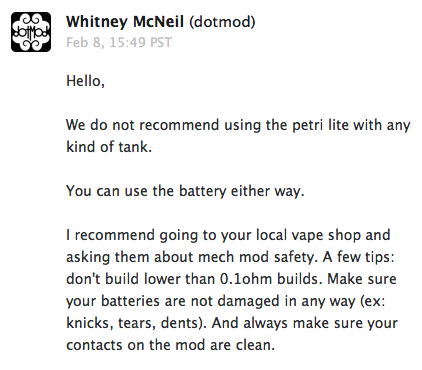Image resolution: width=422 pixels, height=370 pixels.
Task: Click the 'your batteries are not damaged' line
Action: tap(173, 301)
